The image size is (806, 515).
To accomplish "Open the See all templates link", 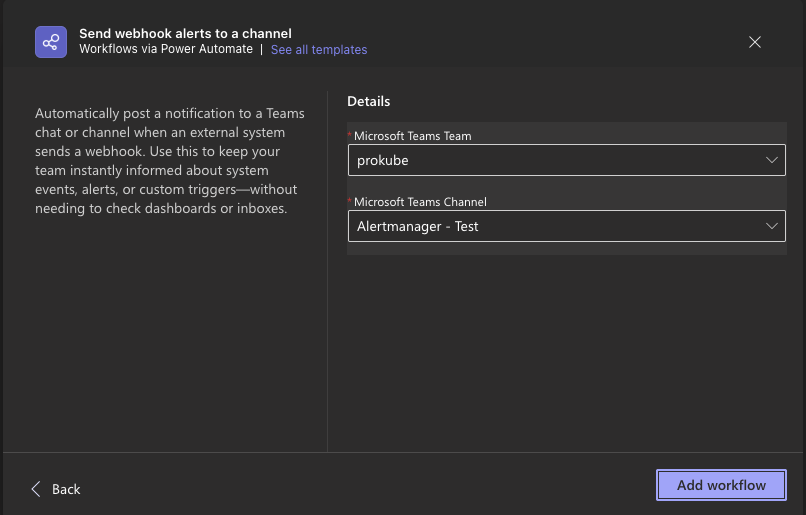I will click(319, 50).
